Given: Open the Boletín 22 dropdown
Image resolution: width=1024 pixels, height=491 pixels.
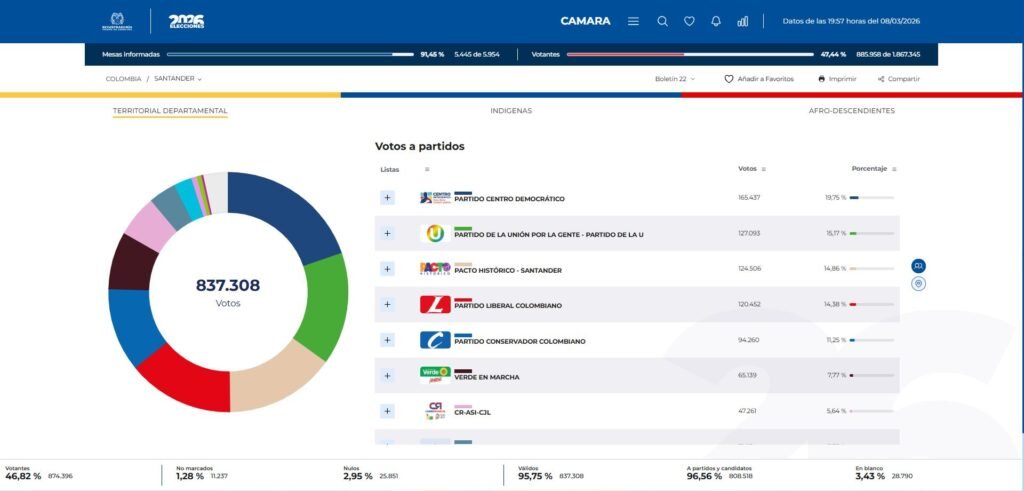Looking at the screenshot, I should (675, 78).
